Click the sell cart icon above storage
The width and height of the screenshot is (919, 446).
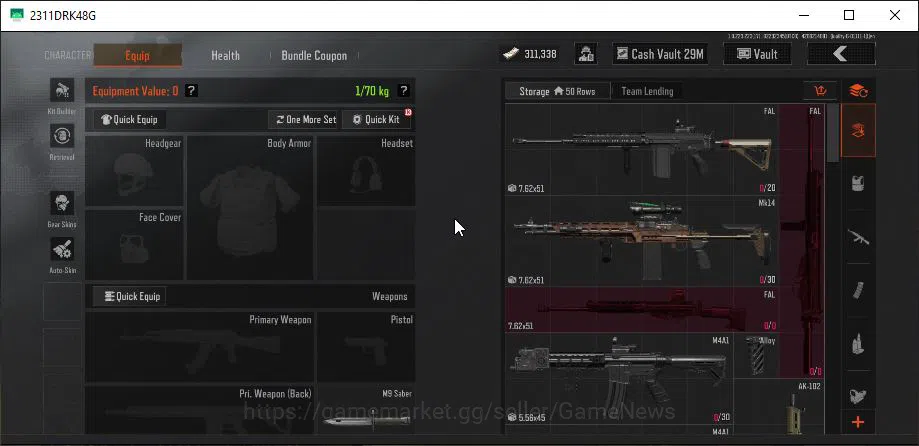[819, 91]
